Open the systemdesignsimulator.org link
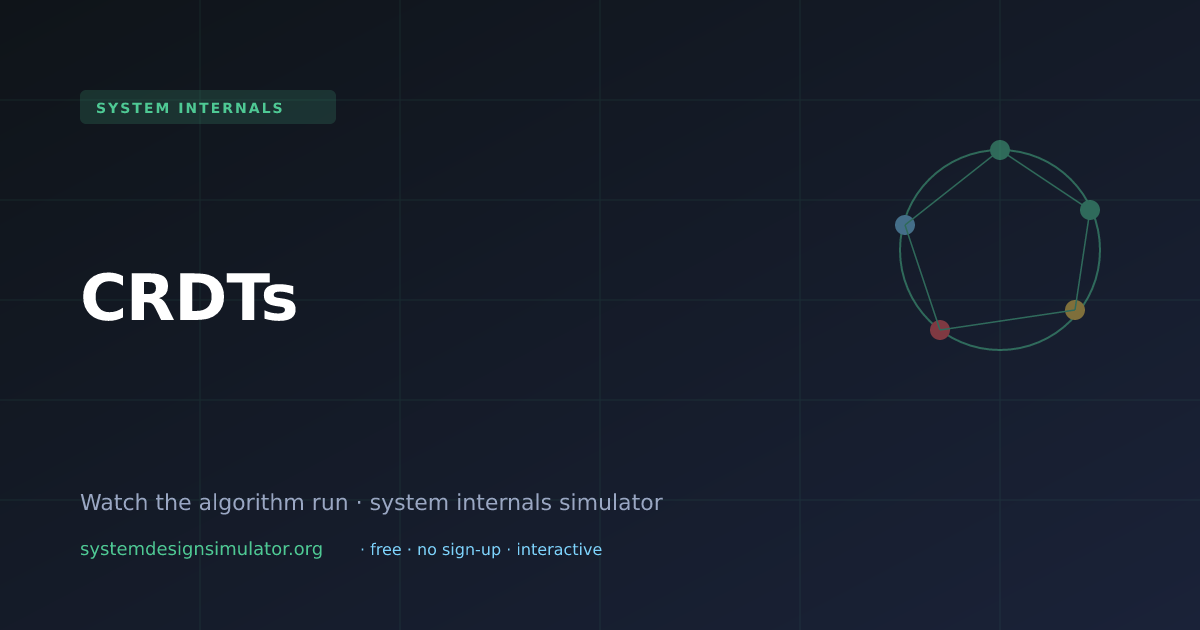 pos(201,549)
